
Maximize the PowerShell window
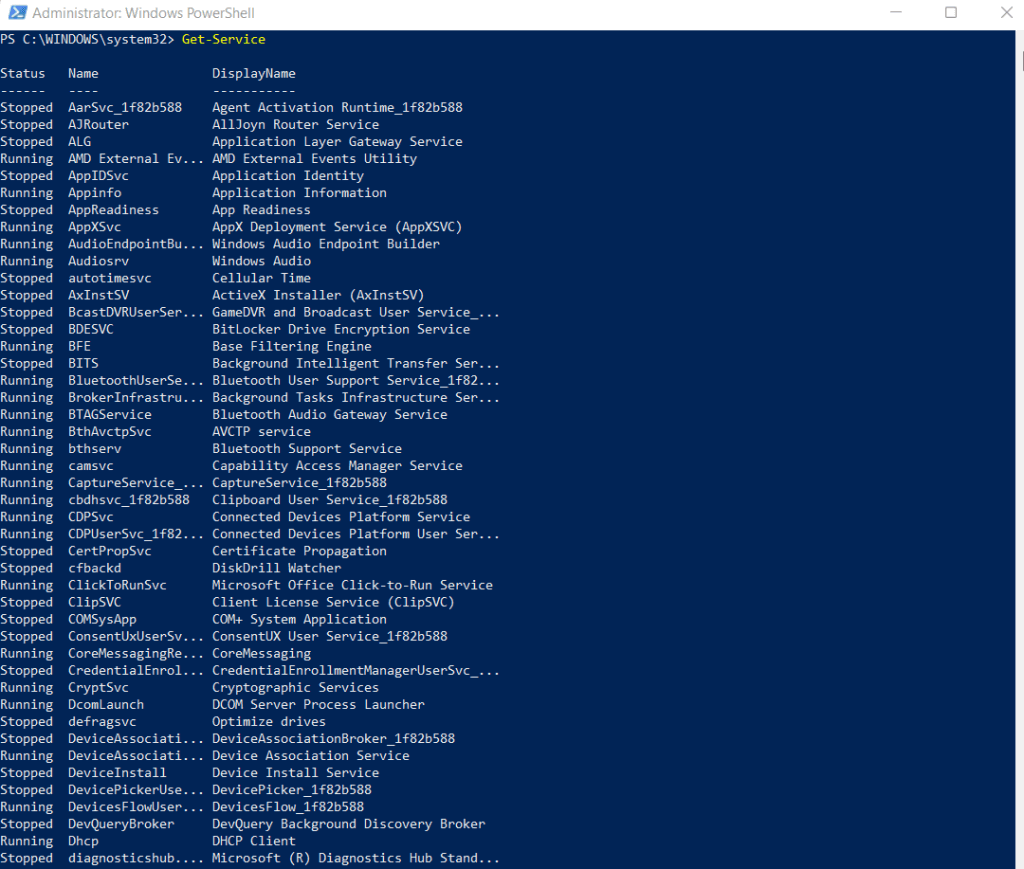[x=951, y=12]
